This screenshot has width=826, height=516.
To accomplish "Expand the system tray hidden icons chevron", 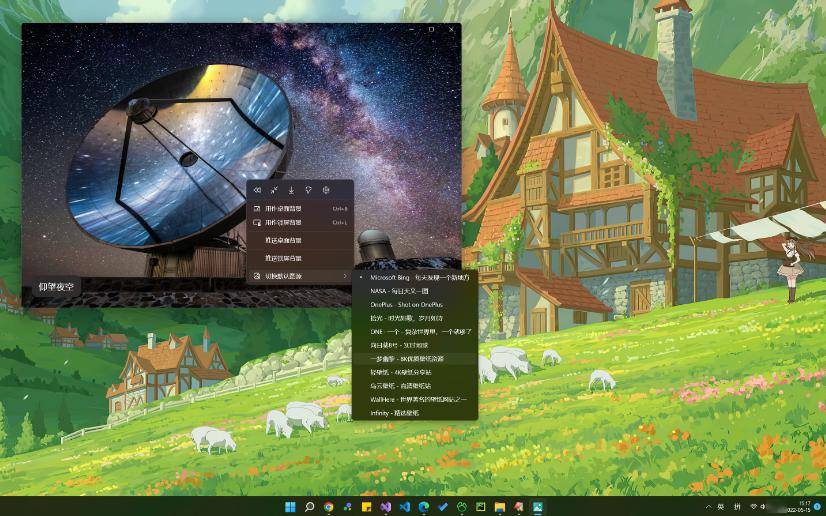I will point(709,507).
